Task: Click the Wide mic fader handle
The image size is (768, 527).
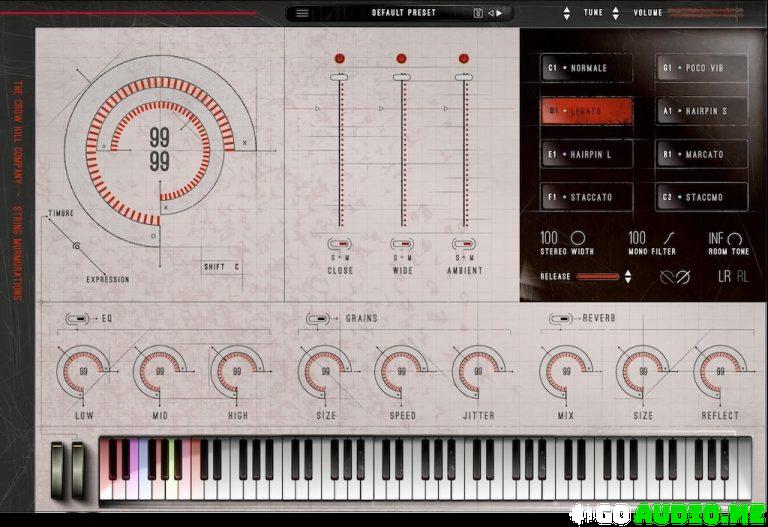Action: (x=402, y=77)
